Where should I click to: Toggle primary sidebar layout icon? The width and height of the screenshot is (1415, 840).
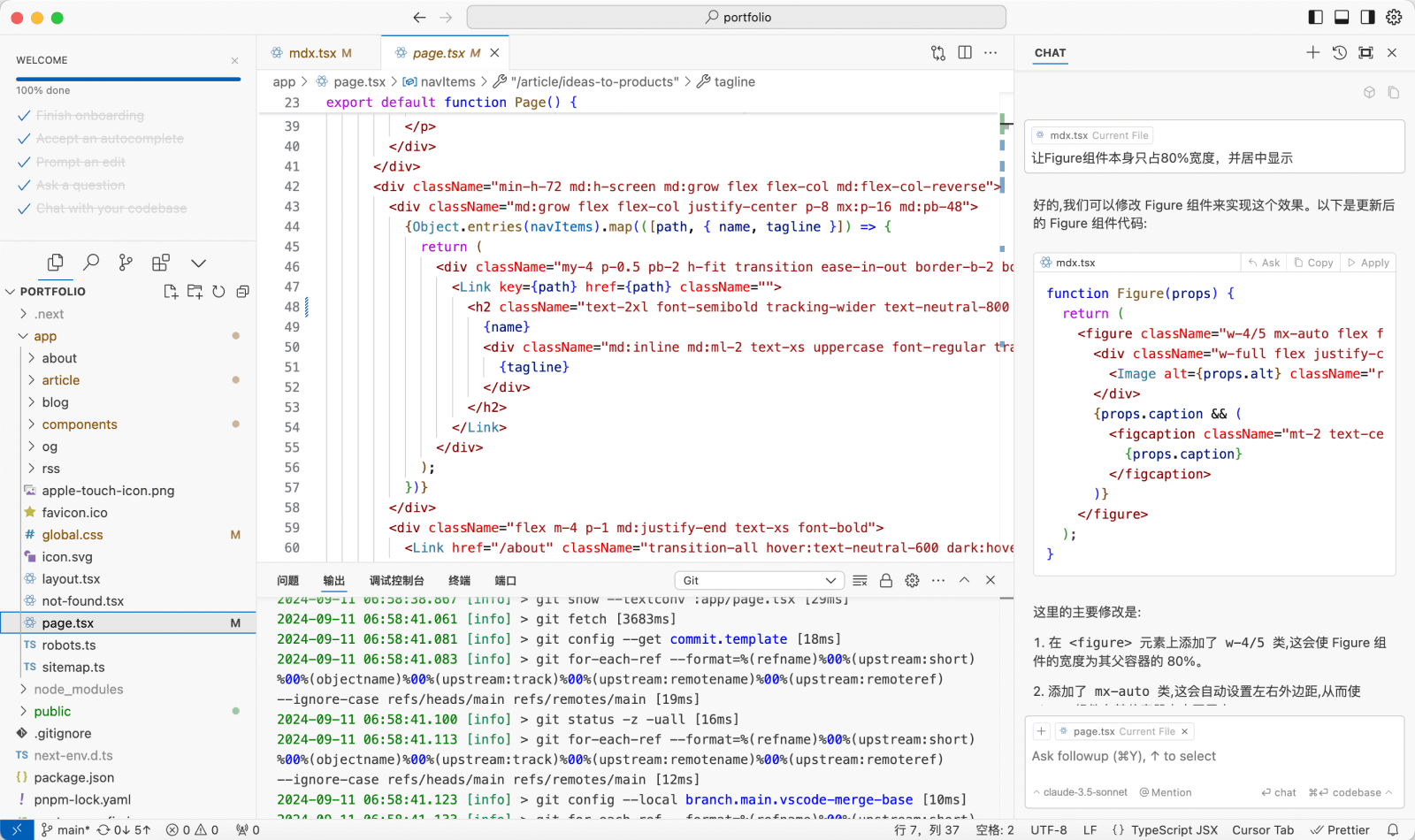point(1315,17)
